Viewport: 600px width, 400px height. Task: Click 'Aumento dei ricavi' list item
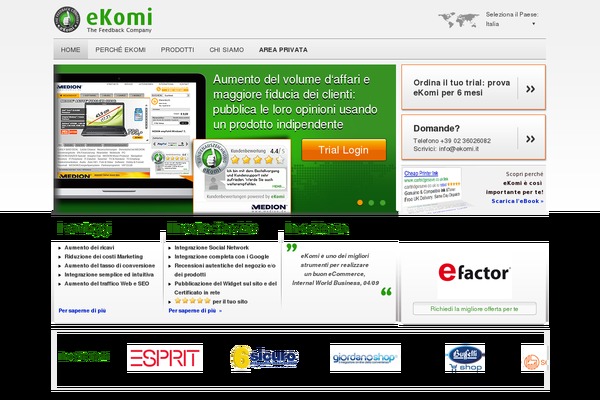pos(89,248)
